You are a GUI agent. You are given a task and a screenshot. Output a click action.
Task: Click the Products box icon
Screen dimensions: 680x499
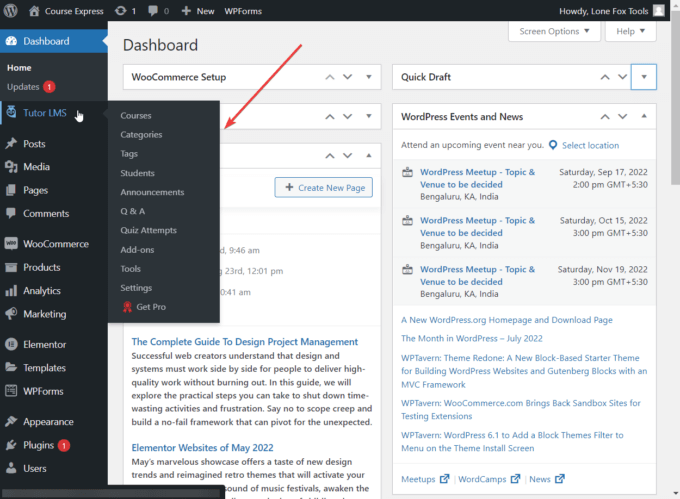11,267
